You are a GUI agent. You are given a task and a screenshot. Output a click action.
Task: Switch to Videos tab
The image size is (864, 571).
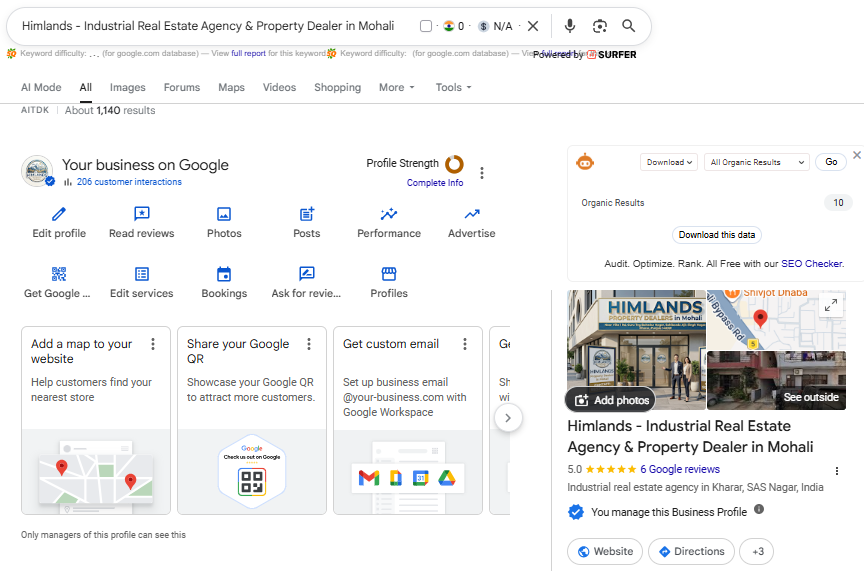(x=279, y=87)
